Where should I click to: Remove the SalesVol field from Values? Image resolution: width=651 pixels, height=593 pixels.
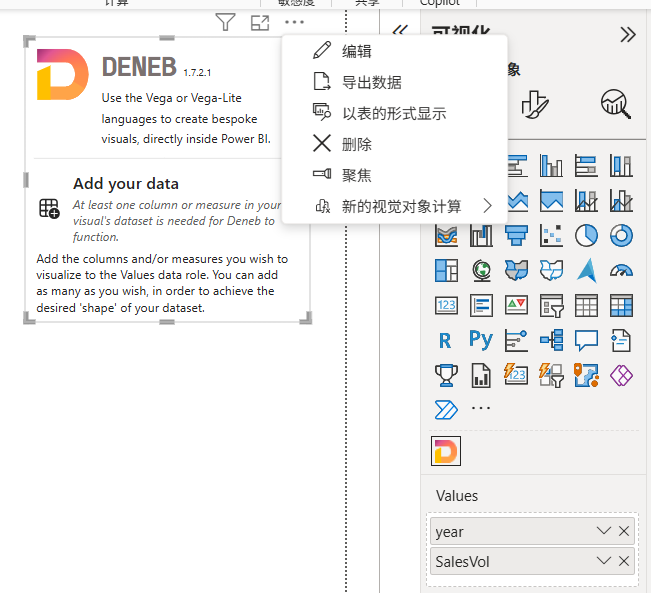[x=624, y=561]
